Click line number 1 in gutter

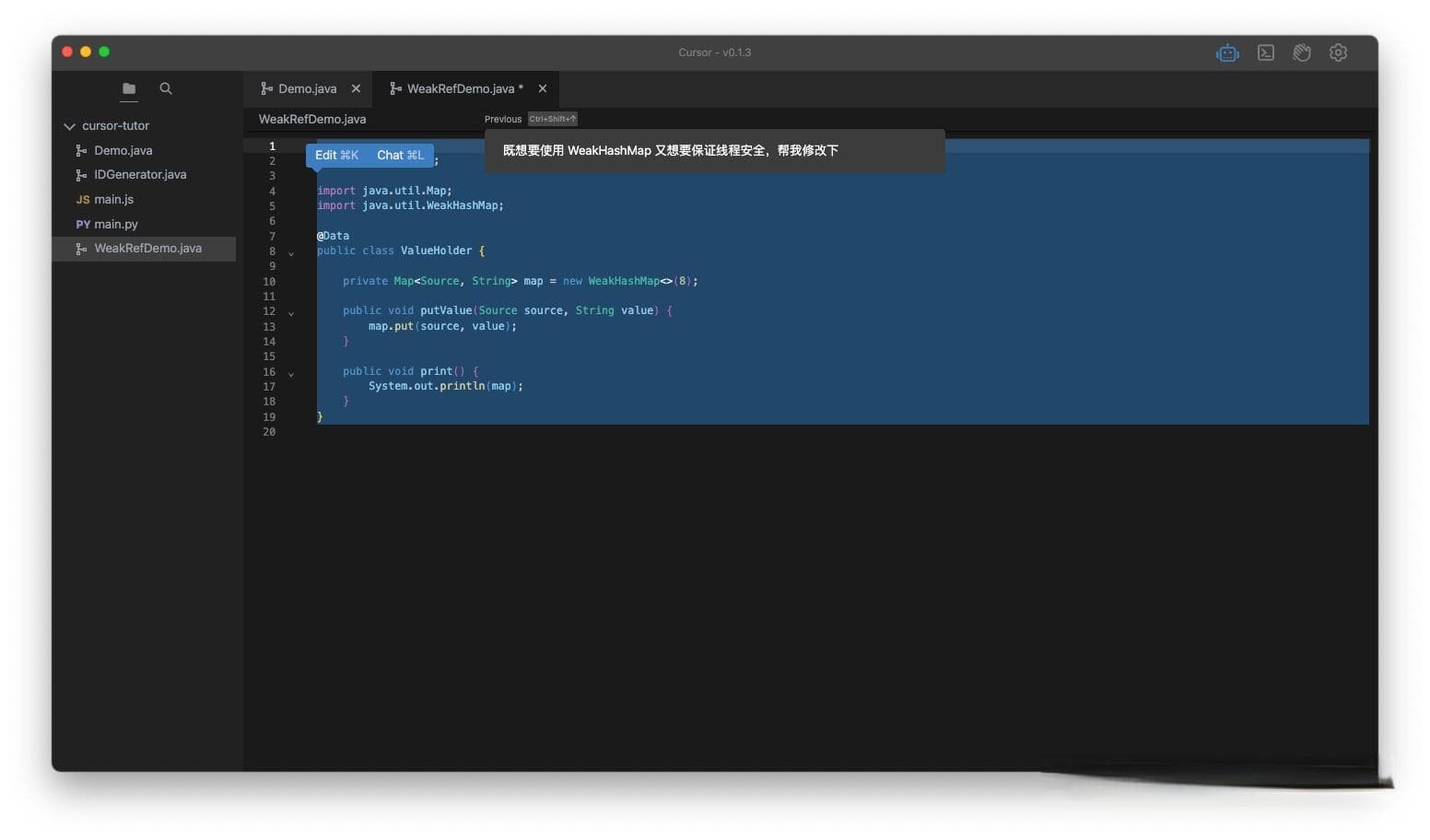point(272,146)
